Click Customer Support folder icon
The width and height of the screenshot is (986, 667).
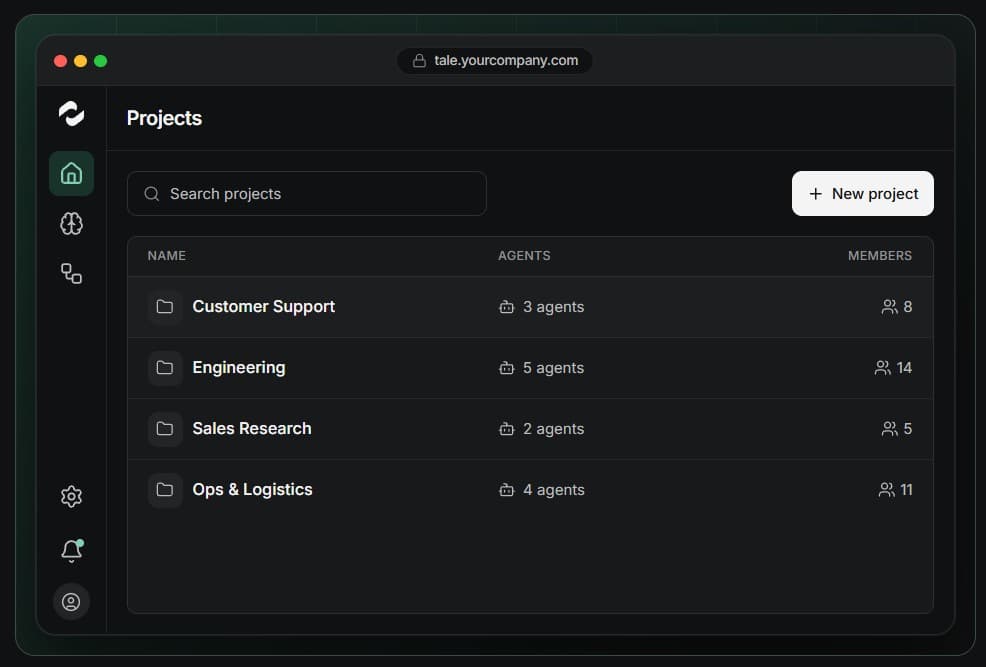pyautogui.click(x=165, y=307)
